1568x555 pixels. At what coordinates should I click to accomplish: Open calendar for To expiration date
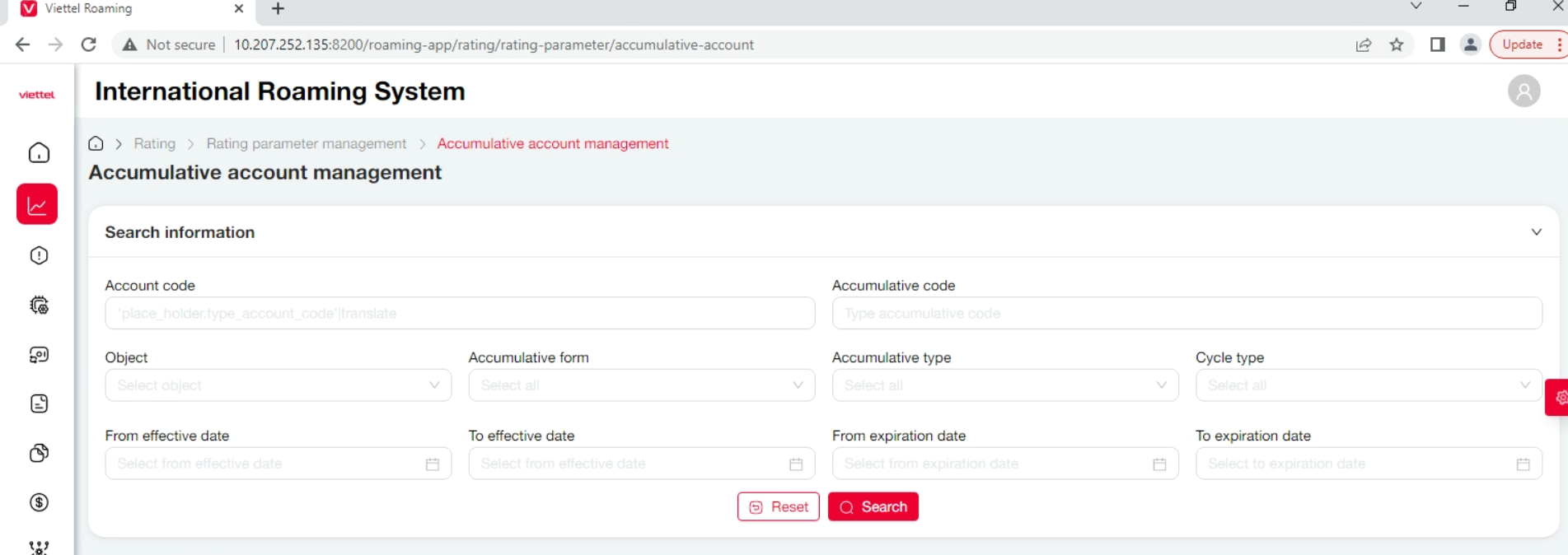click(1523, 464)
